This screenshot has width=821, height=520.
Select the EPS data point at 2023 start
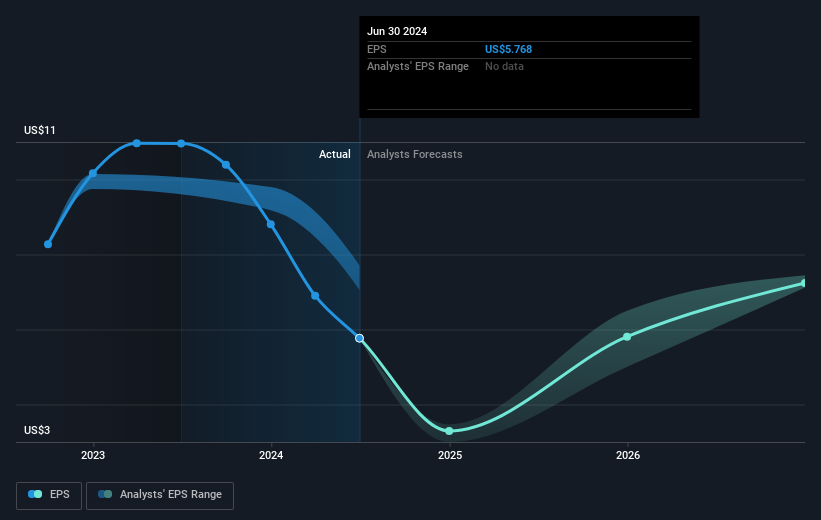93,173
